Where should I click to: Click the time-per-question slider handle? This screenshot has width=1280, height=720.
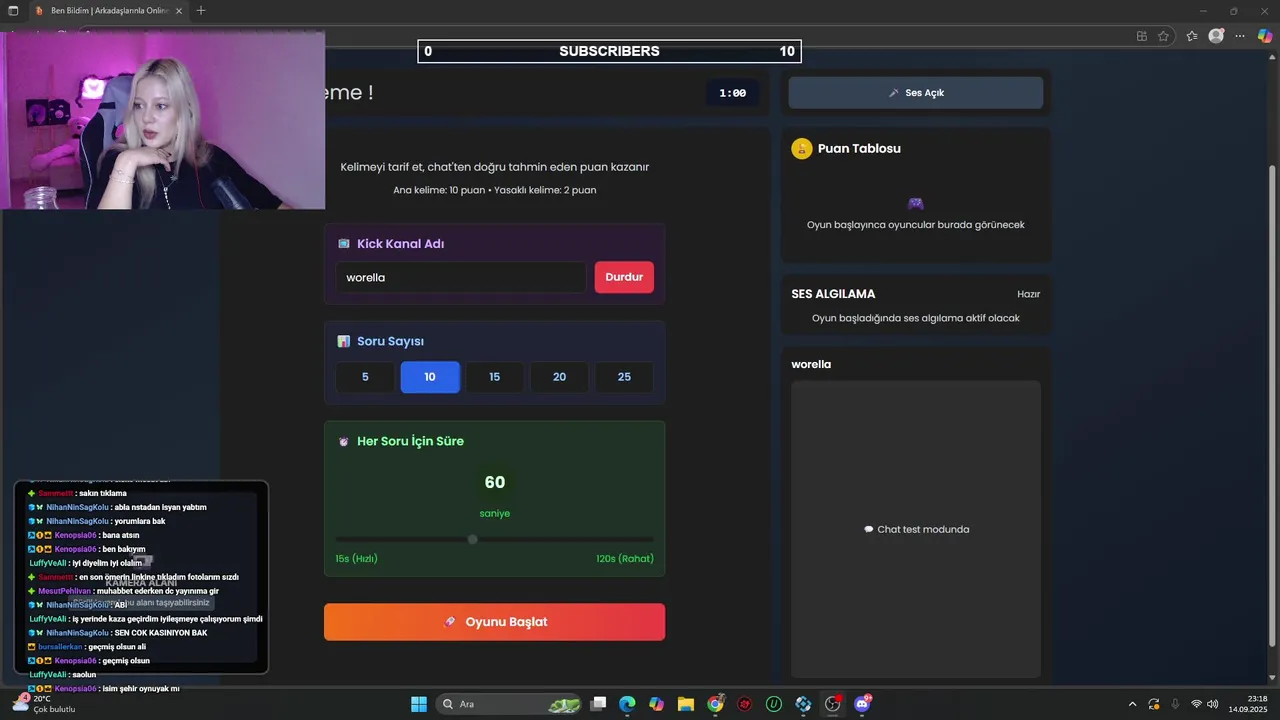pos(472,539)
